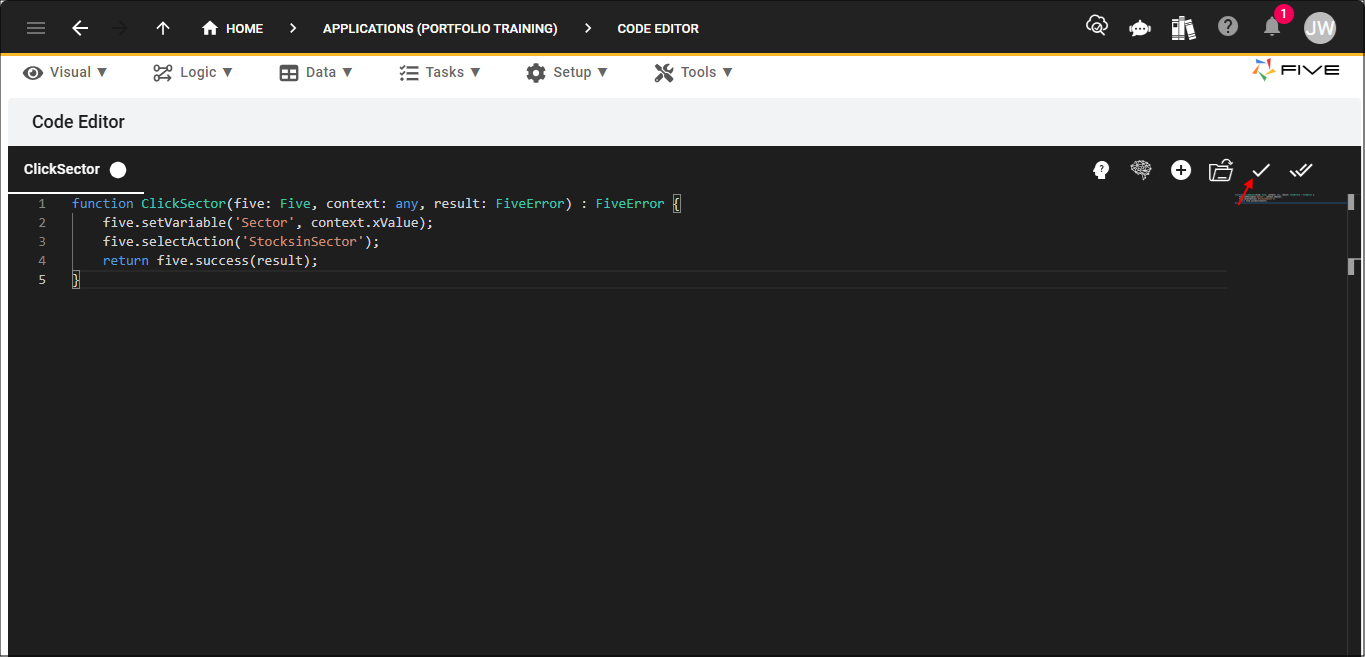Save all tabs with double checkmark

[1301, 170]
